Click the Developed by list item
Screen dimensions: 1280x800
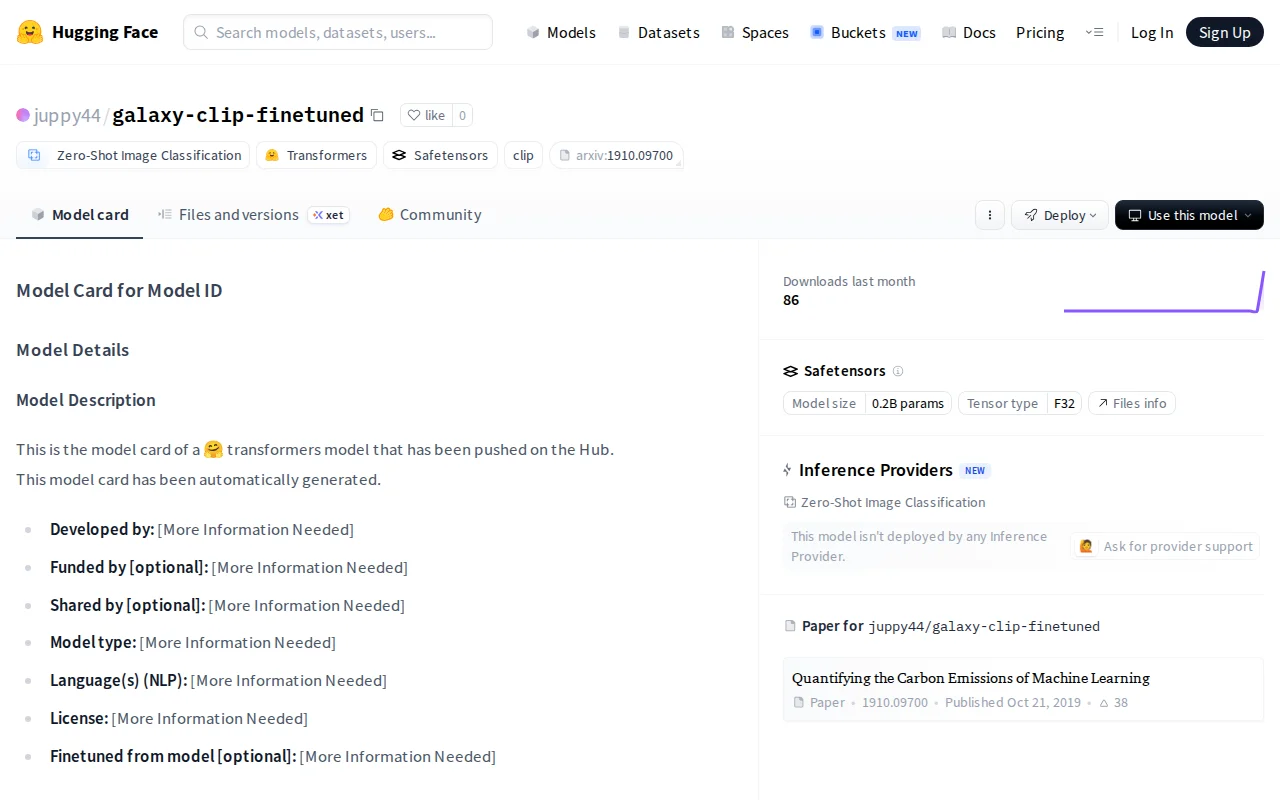202,529
